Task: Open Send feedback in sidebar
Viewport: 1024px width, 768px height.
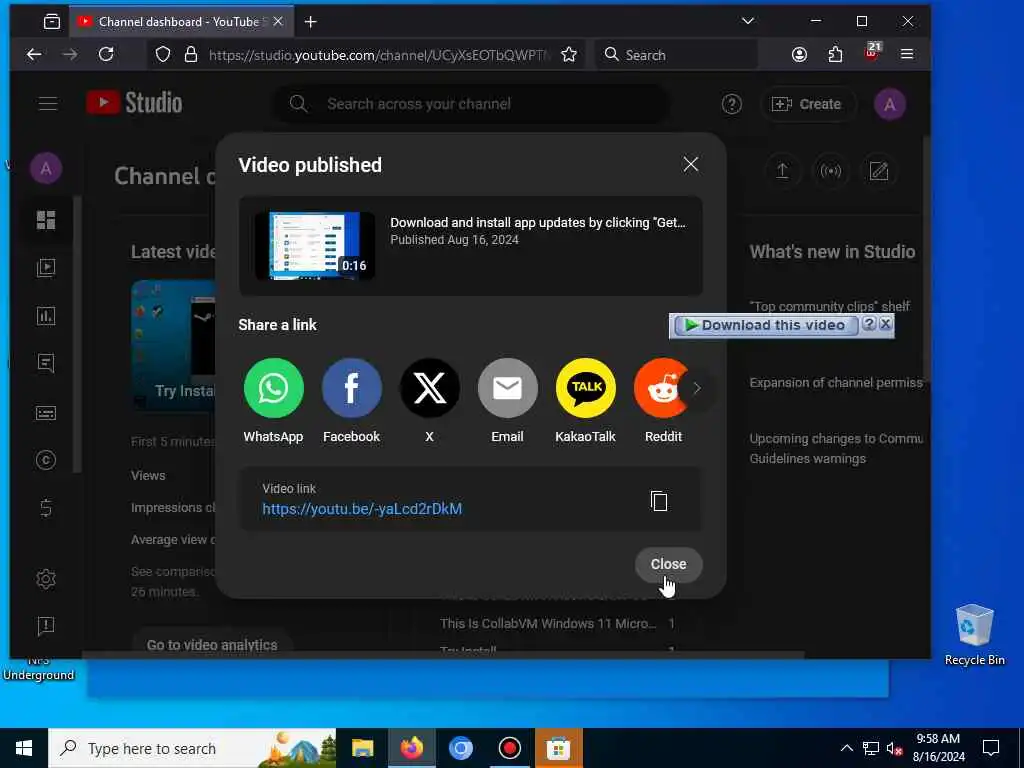Action: pos(46,626)
